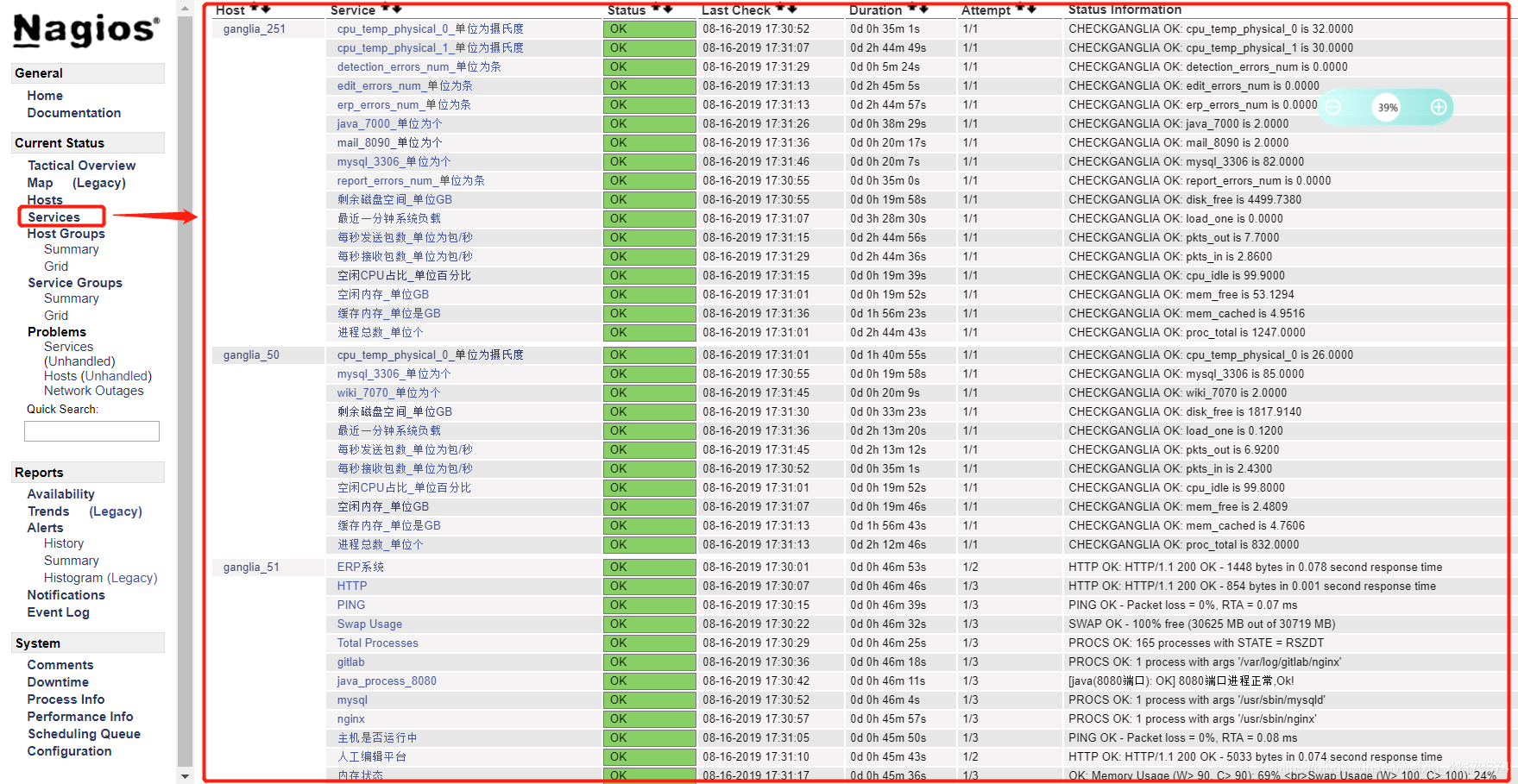Sort Attempt column ascending arrow
The height and width of the screenshot is (784, 1518).
click(1021, 9)
